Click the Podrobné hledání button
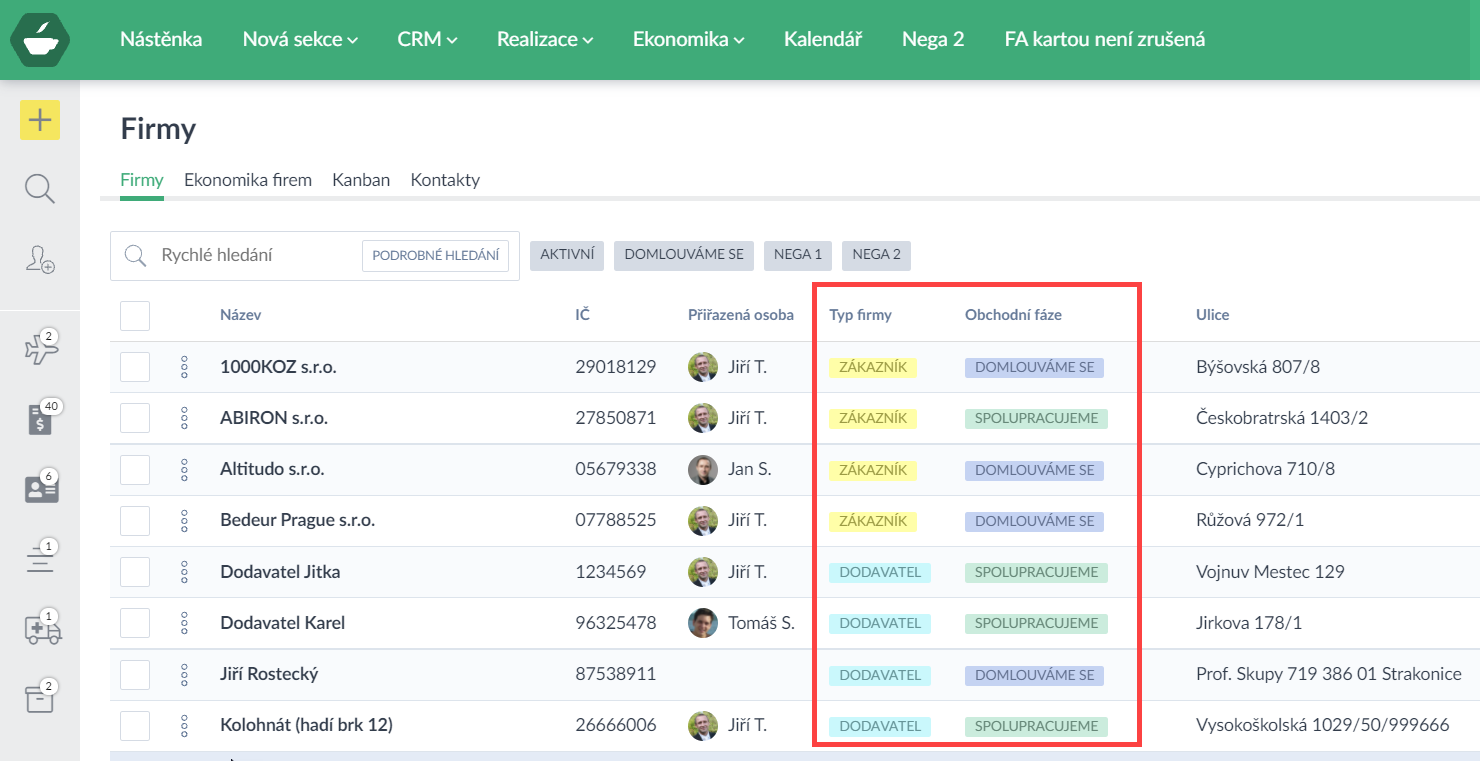Image resolution: width=1480 pixels, height=761 pixels. 435,255
